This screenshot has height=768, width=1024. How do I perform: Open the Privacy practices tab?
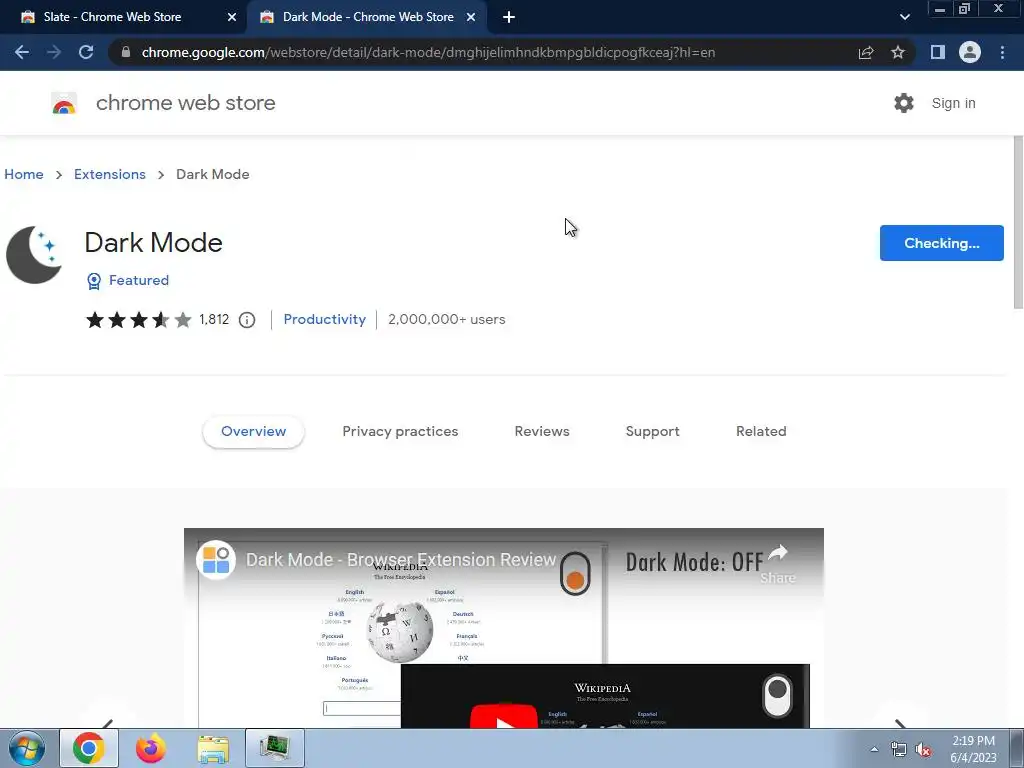click(400, 432)
